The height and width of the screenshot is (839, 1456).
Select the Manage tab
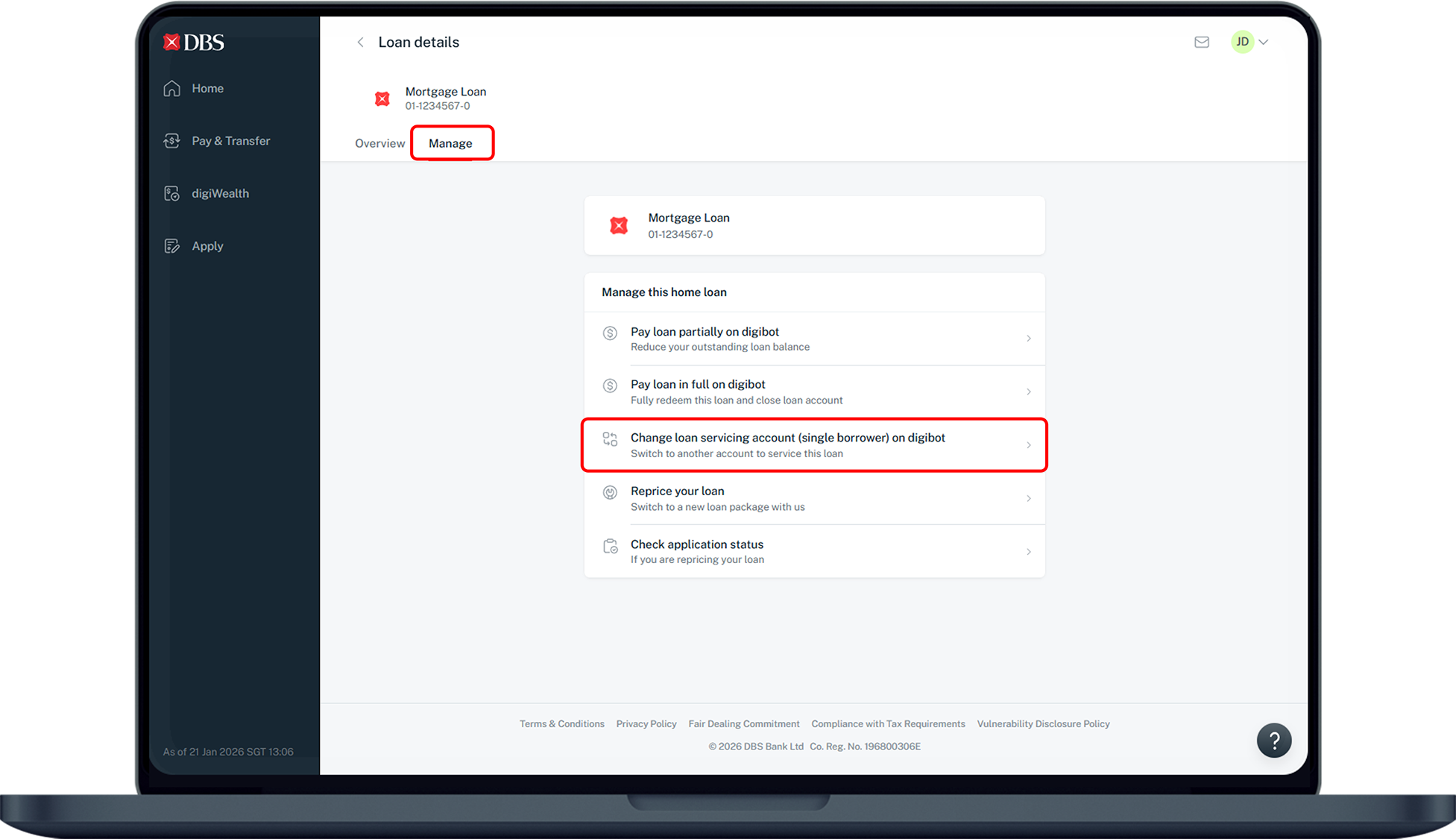[450, 142]
